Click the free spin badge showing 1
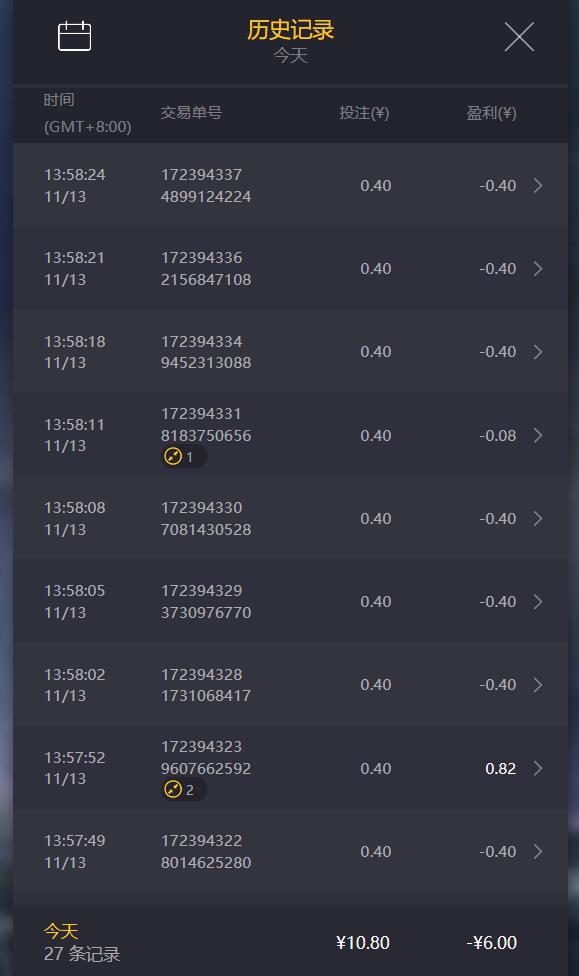The height and width of the screenshot is (976, 579). (x=180, y=457)
